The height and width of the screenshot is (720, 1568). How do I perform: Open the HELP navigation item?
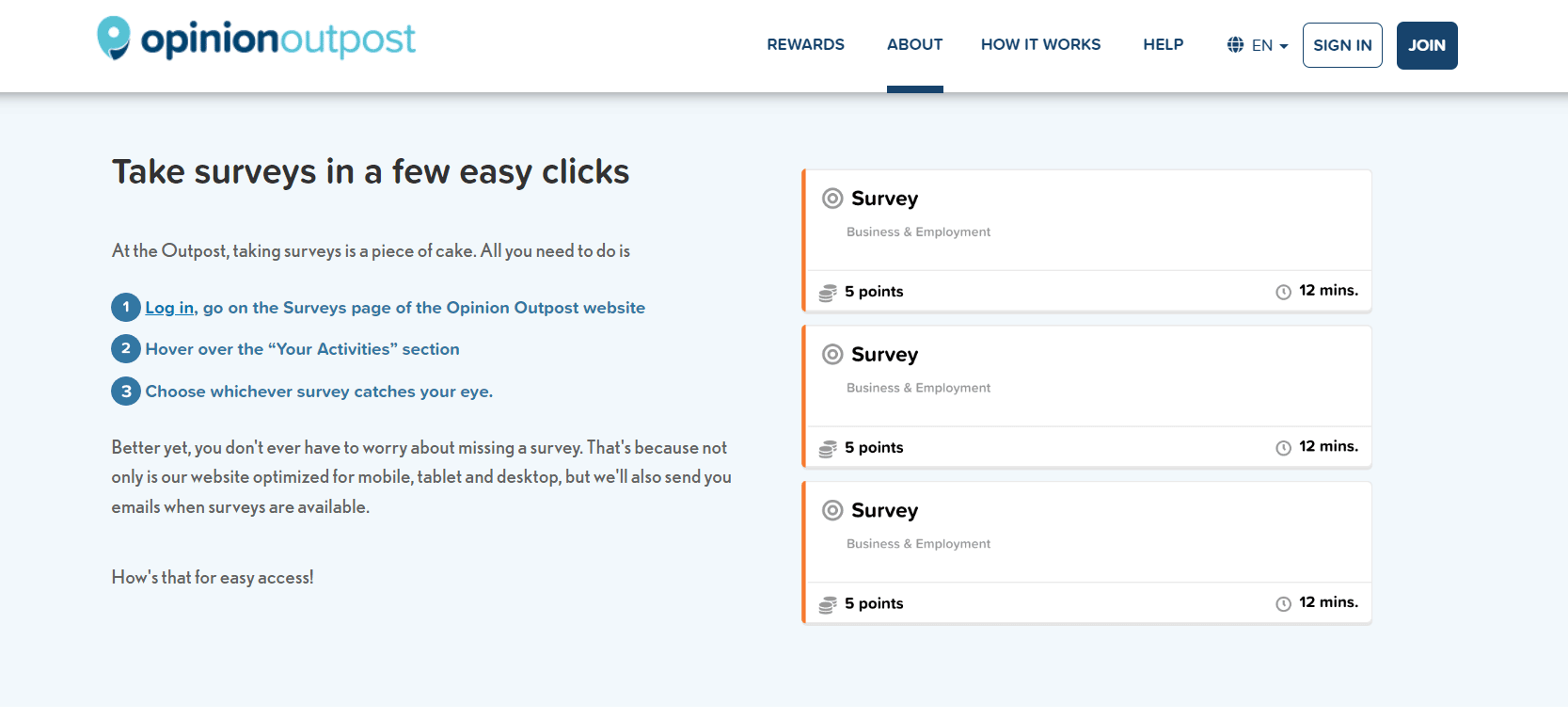pos(1163,44)
